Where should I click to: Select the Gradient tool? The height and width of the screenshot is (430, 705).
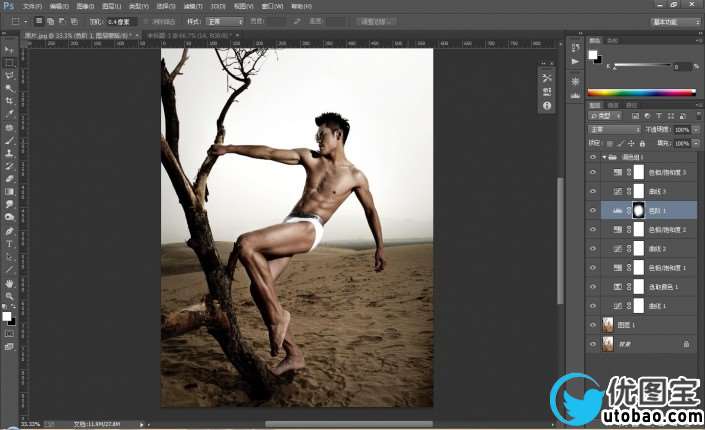pos(9,192)
